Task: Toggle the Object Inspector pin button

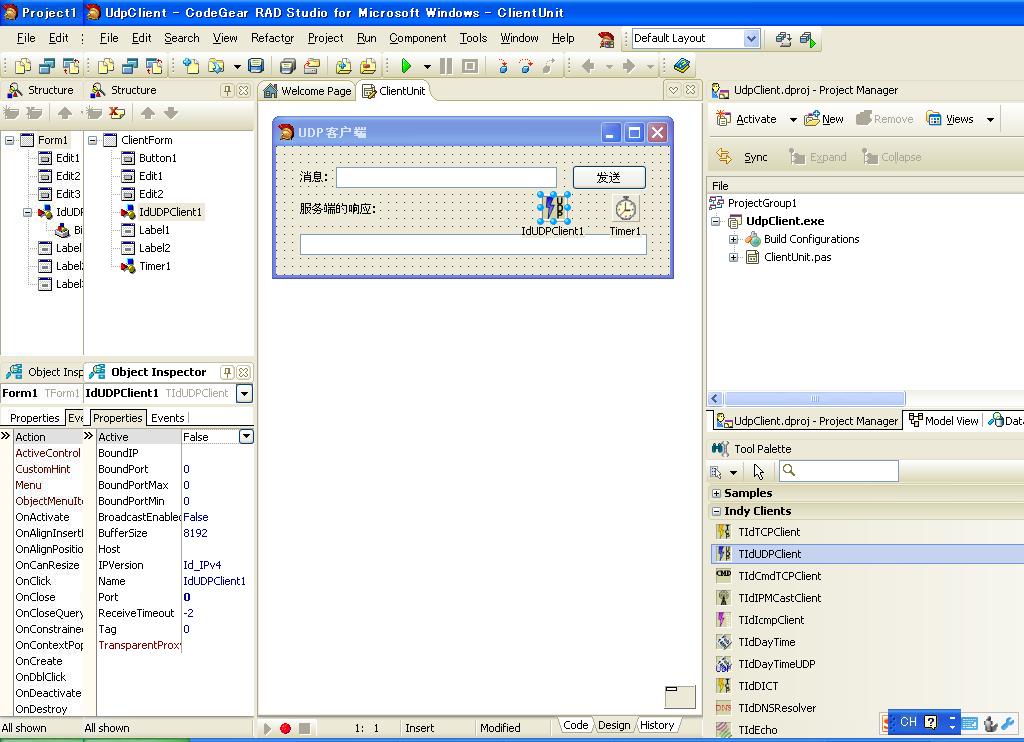Action: [227, 372]
